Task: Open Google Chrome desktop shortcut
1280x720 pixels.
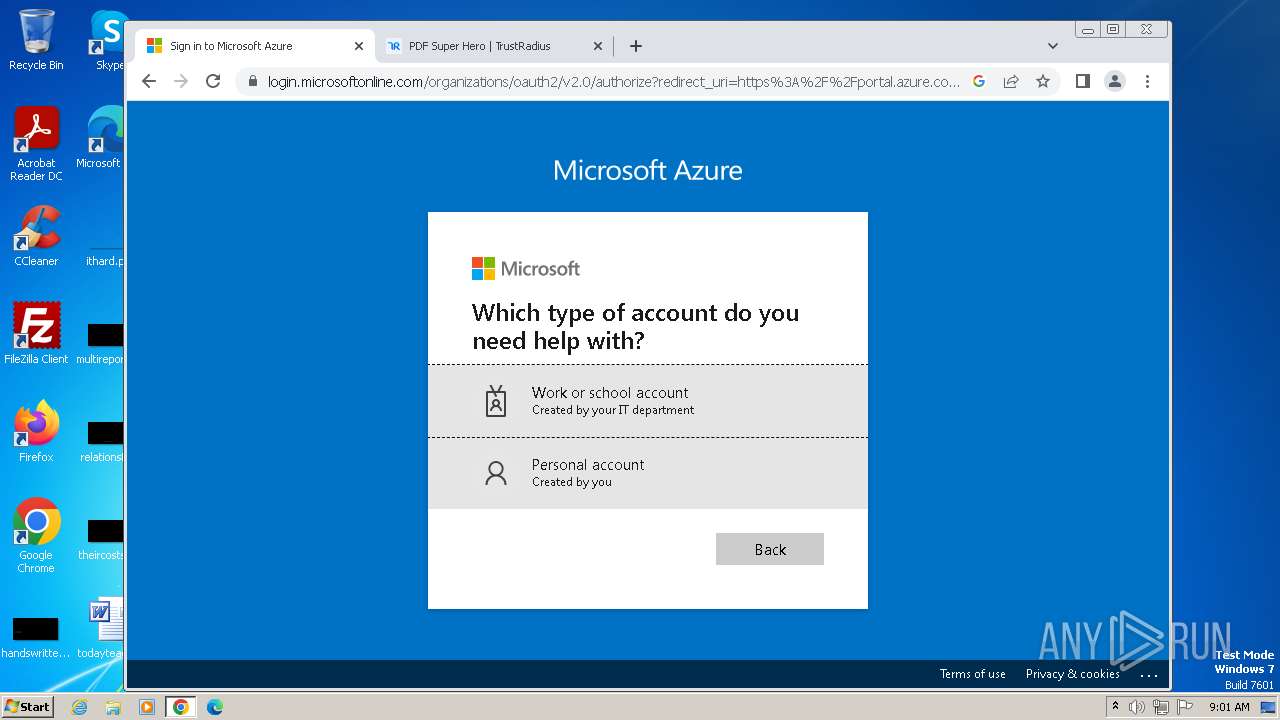Action: pos(36,535)
